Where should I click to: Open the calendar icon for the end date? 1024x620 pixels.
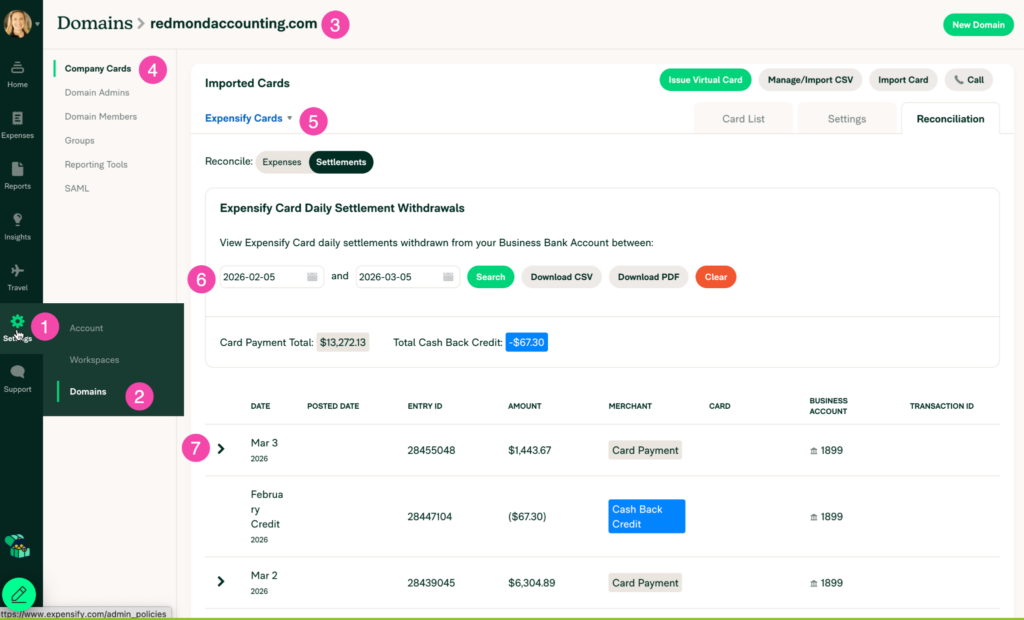pyautogui.click(x=448, y=277)
